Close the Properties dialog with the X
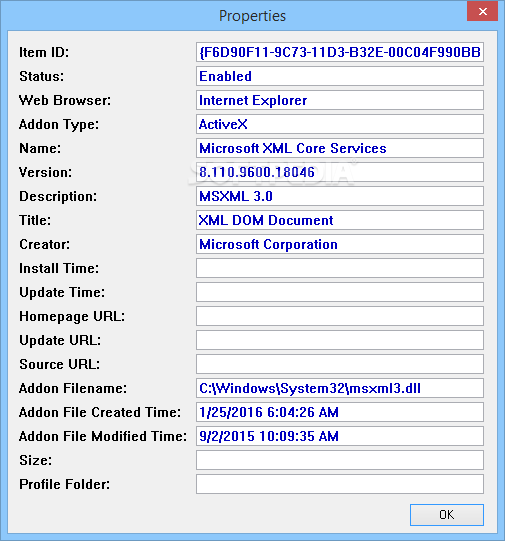This screenshot has width=505, height=541. coord(482,11)
